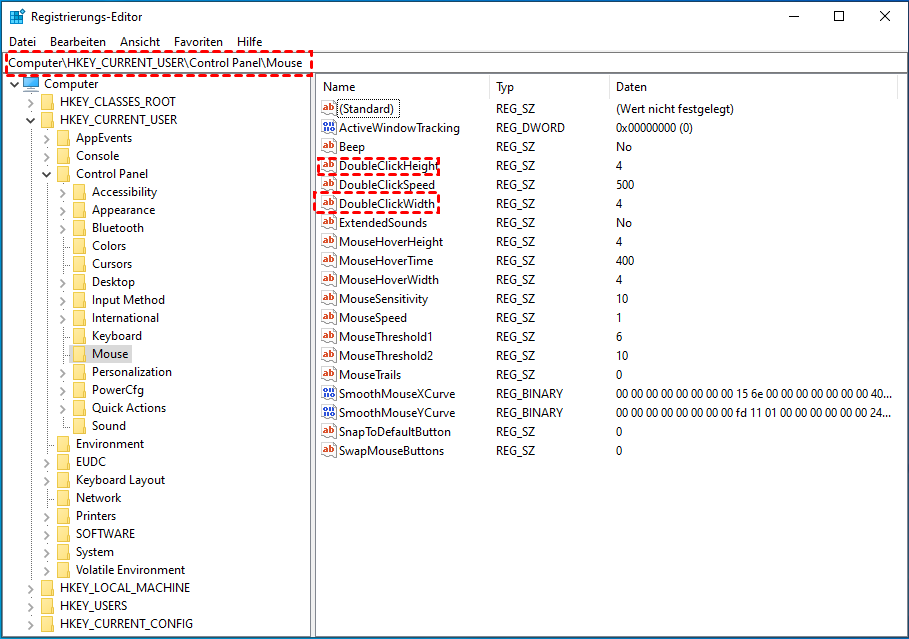Click the string icon beside ExtendedSounds

[329, 222]
